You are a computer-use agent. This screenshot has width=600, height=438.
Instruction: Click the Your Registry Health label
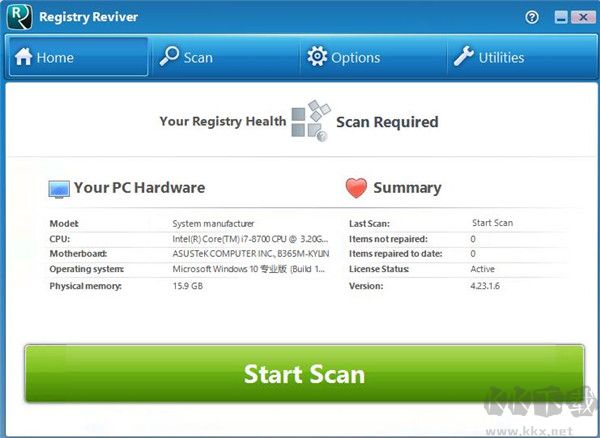(223, 121)
